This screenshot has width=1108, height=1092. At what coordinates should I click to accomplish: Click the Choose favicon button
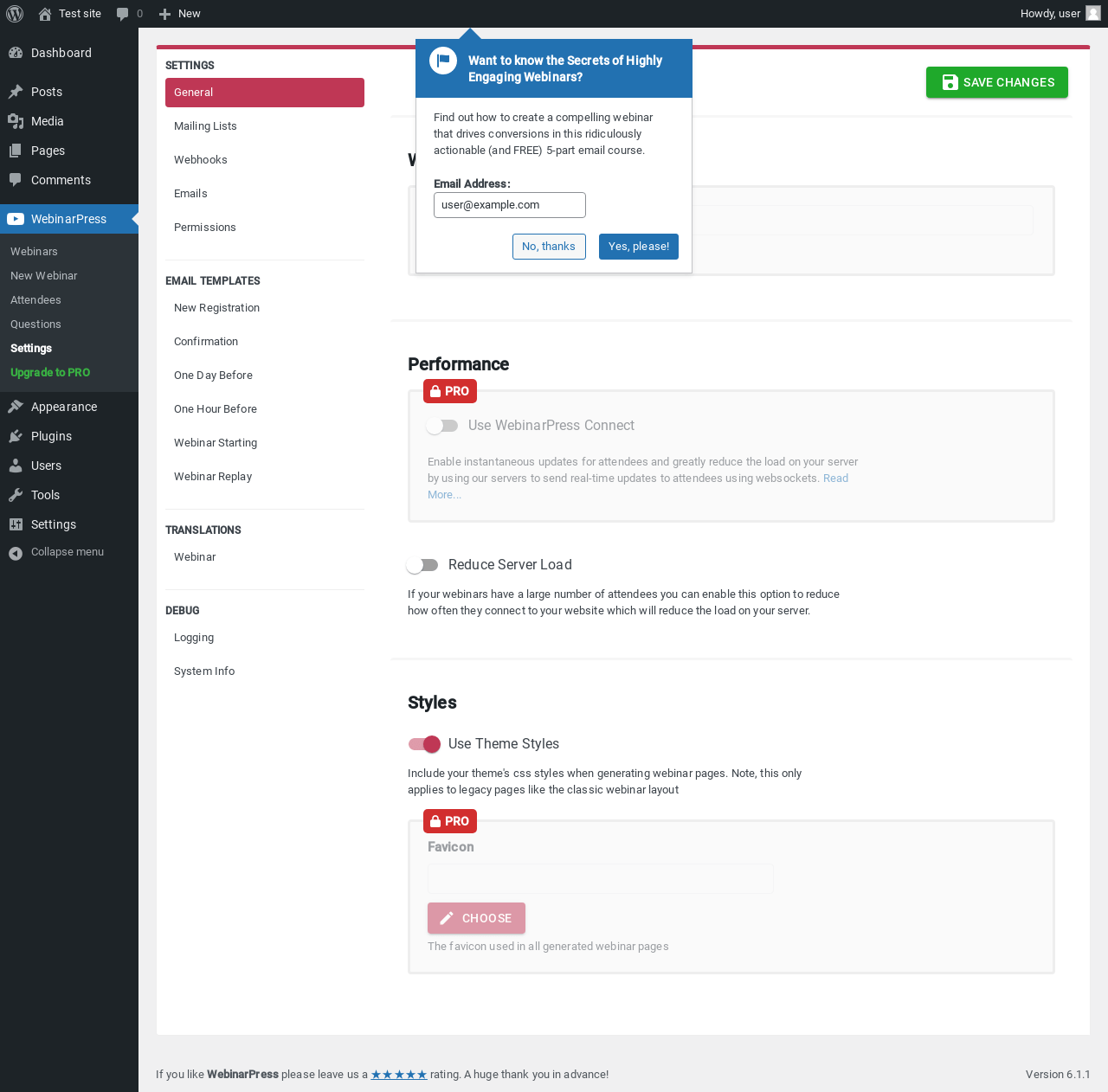point(476,918)
